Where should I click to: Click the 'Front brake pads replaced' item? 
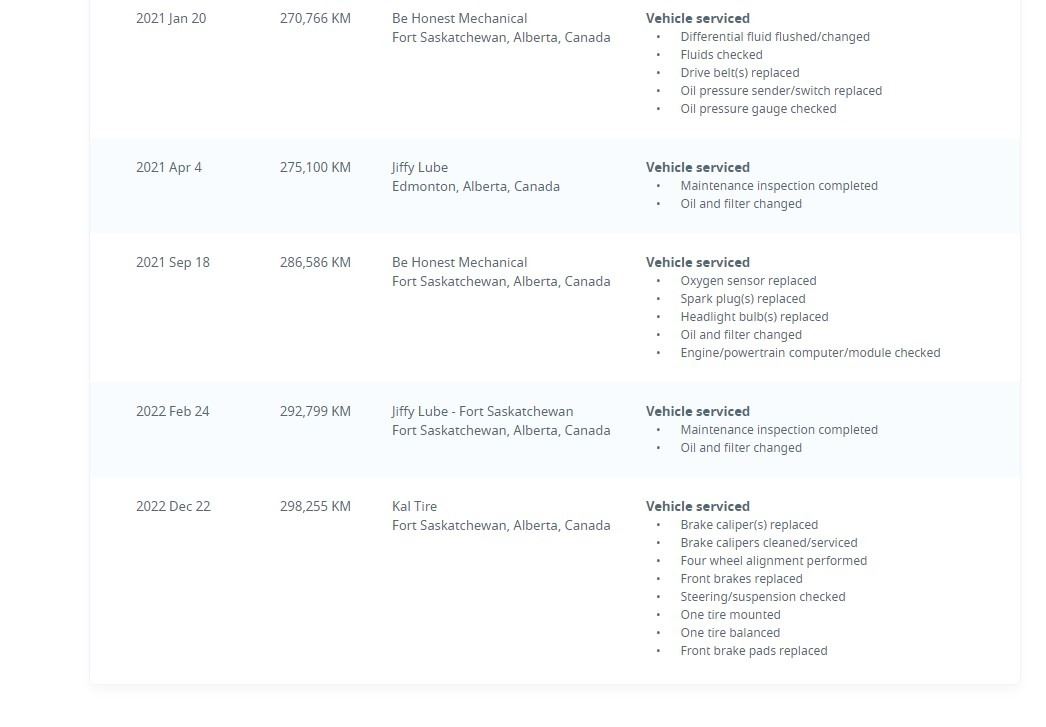(753, 651)
